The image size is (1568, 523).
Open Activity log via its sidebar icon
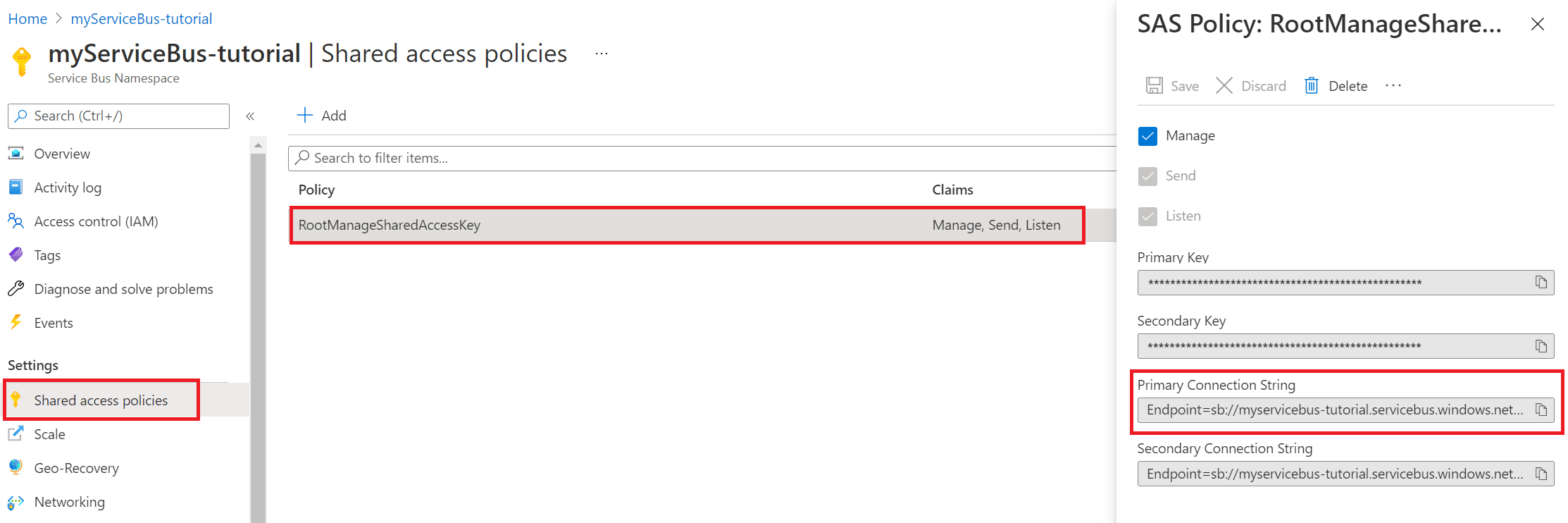pyautogui.click(x=16, y=187)
